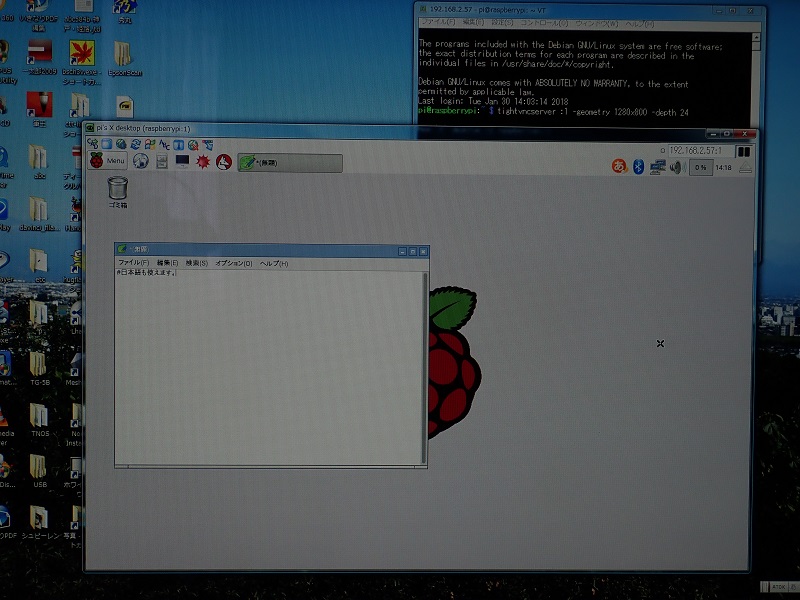
Task: Open ファイル(F) menu in the text editor
Action: coord(134,262)
